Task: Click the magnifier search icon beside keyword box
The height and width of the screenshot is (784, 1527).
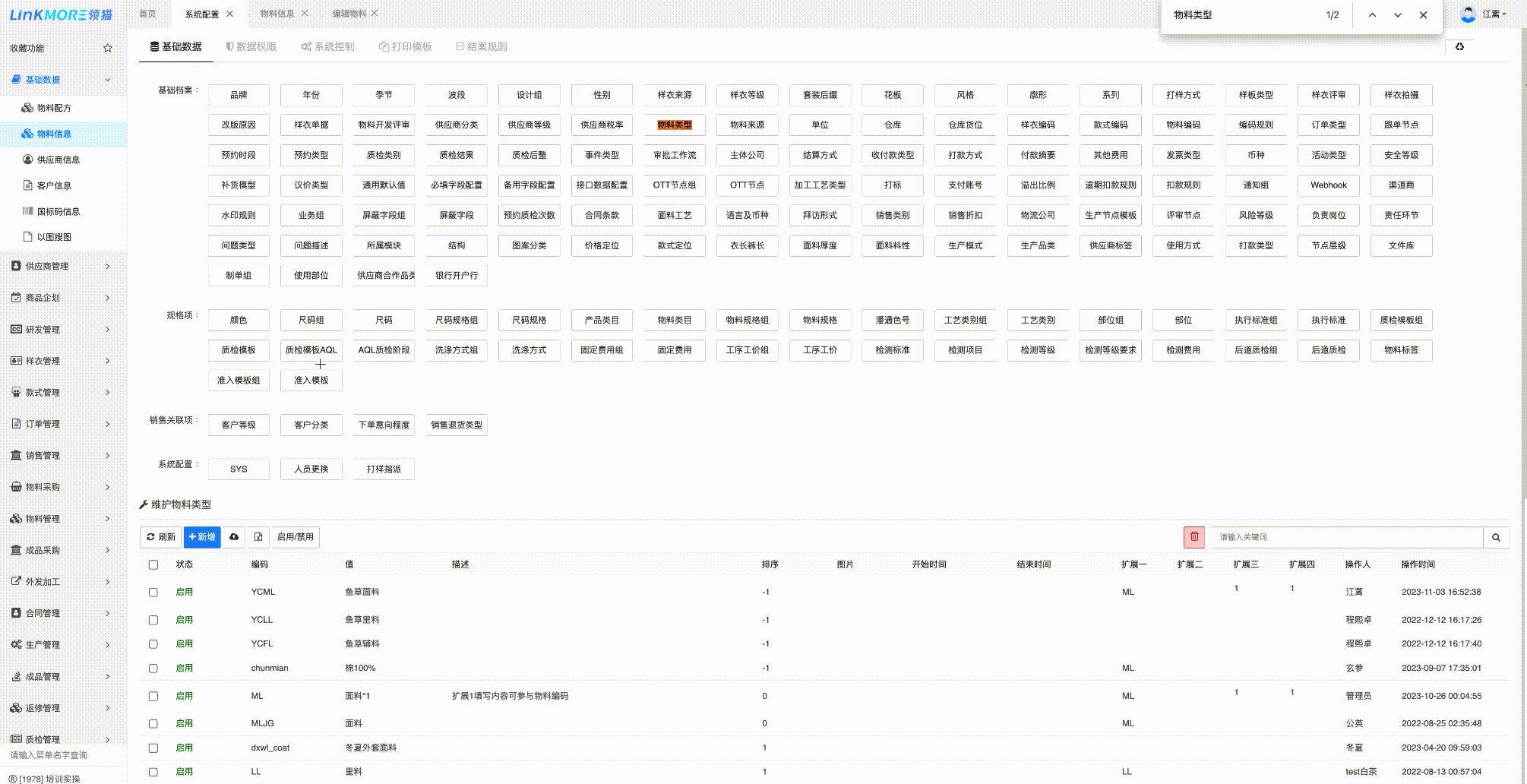Action: pos(1496,537)
